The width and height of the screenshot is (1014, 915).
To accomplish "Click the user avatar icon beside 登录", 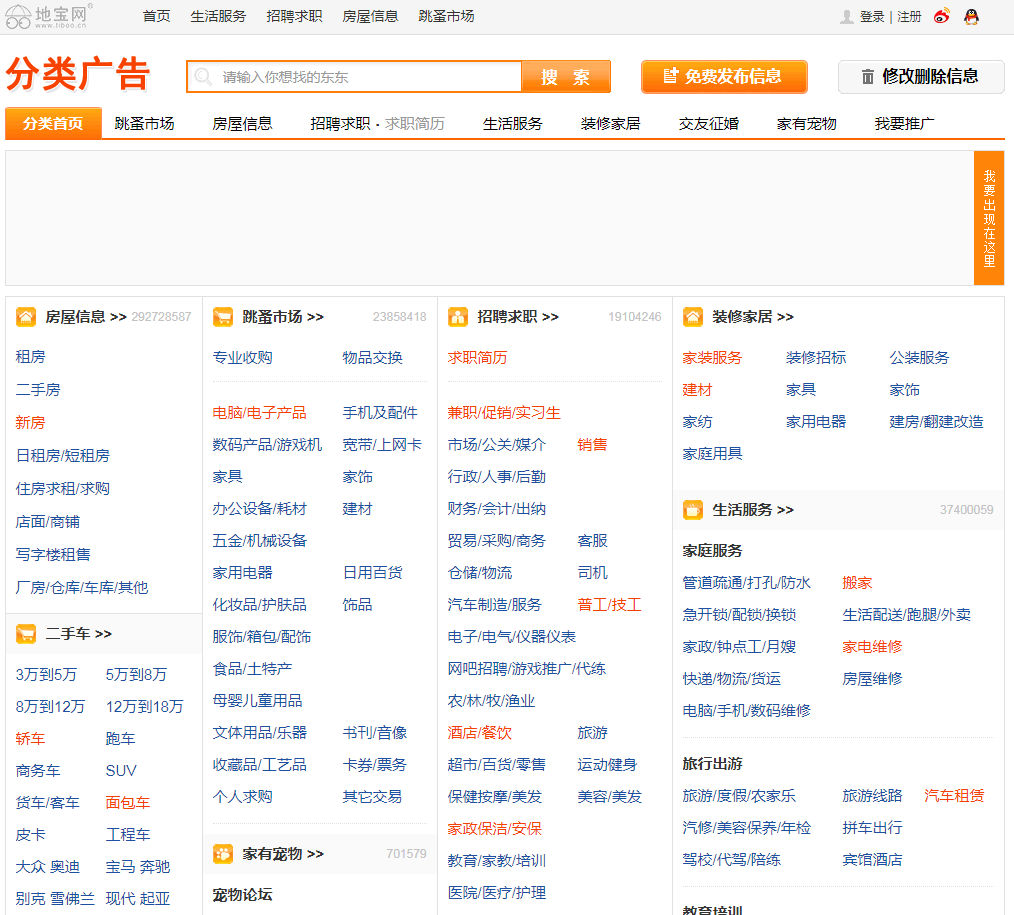I will pos(847,17).
